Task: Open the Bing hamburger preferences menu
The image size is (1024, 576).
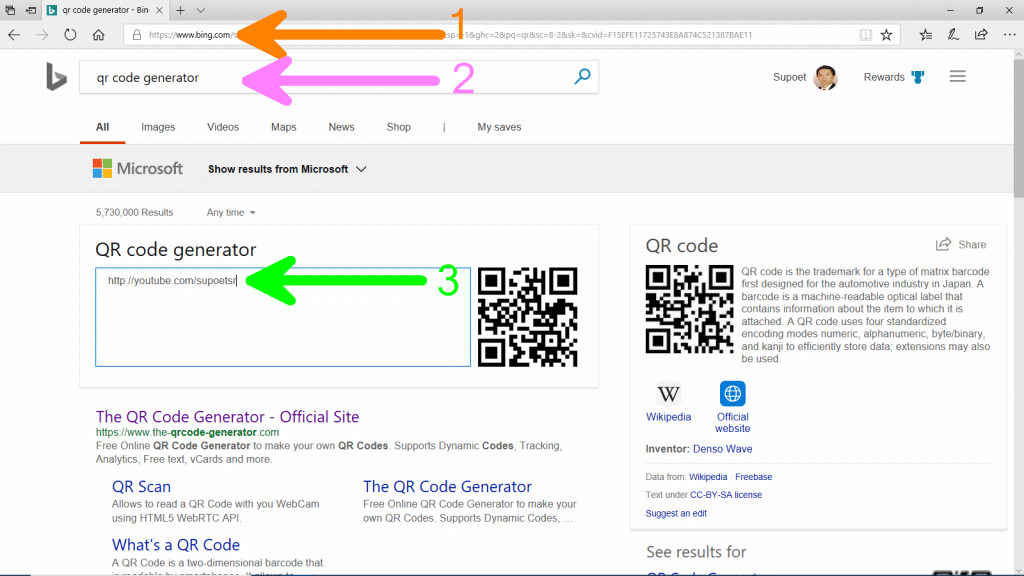Action: pos(957,75)
